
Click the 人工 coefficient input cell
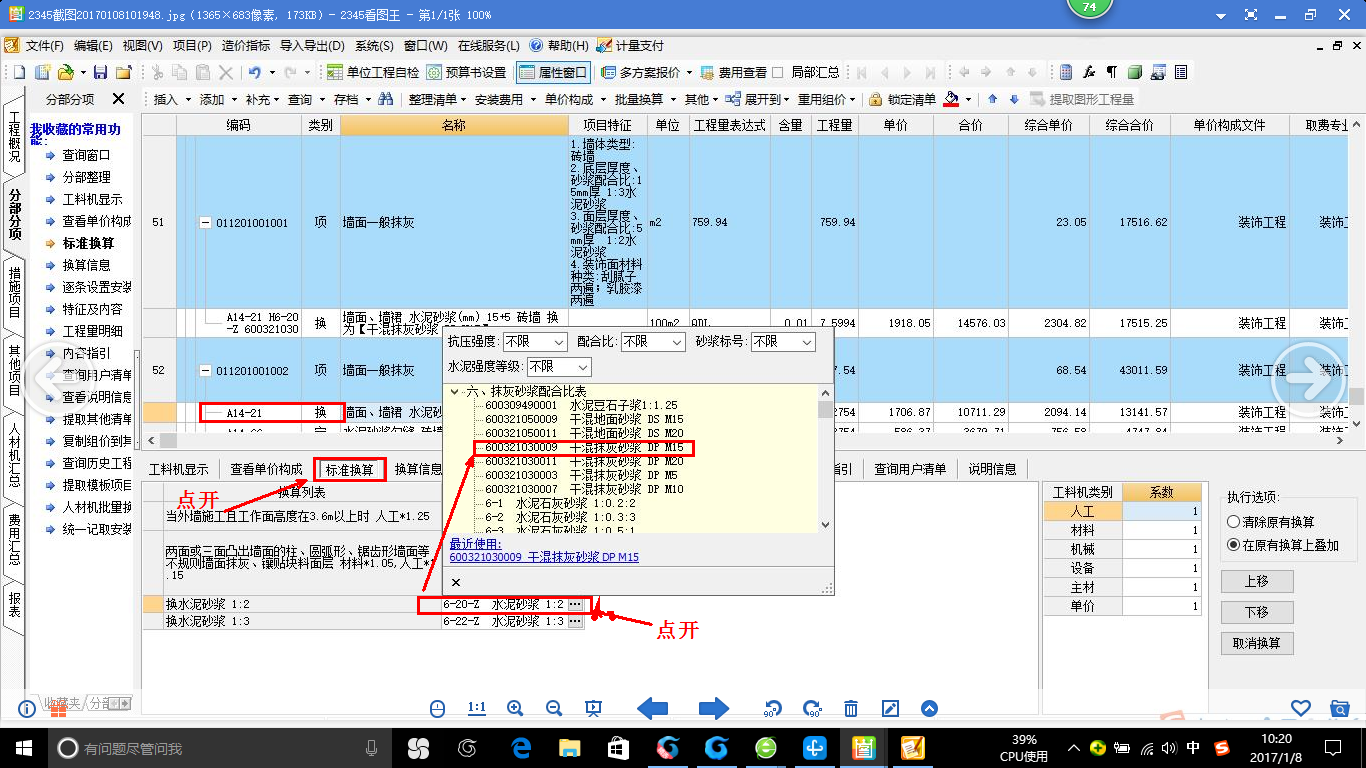pyautogui.click(x=1160, y=511)
